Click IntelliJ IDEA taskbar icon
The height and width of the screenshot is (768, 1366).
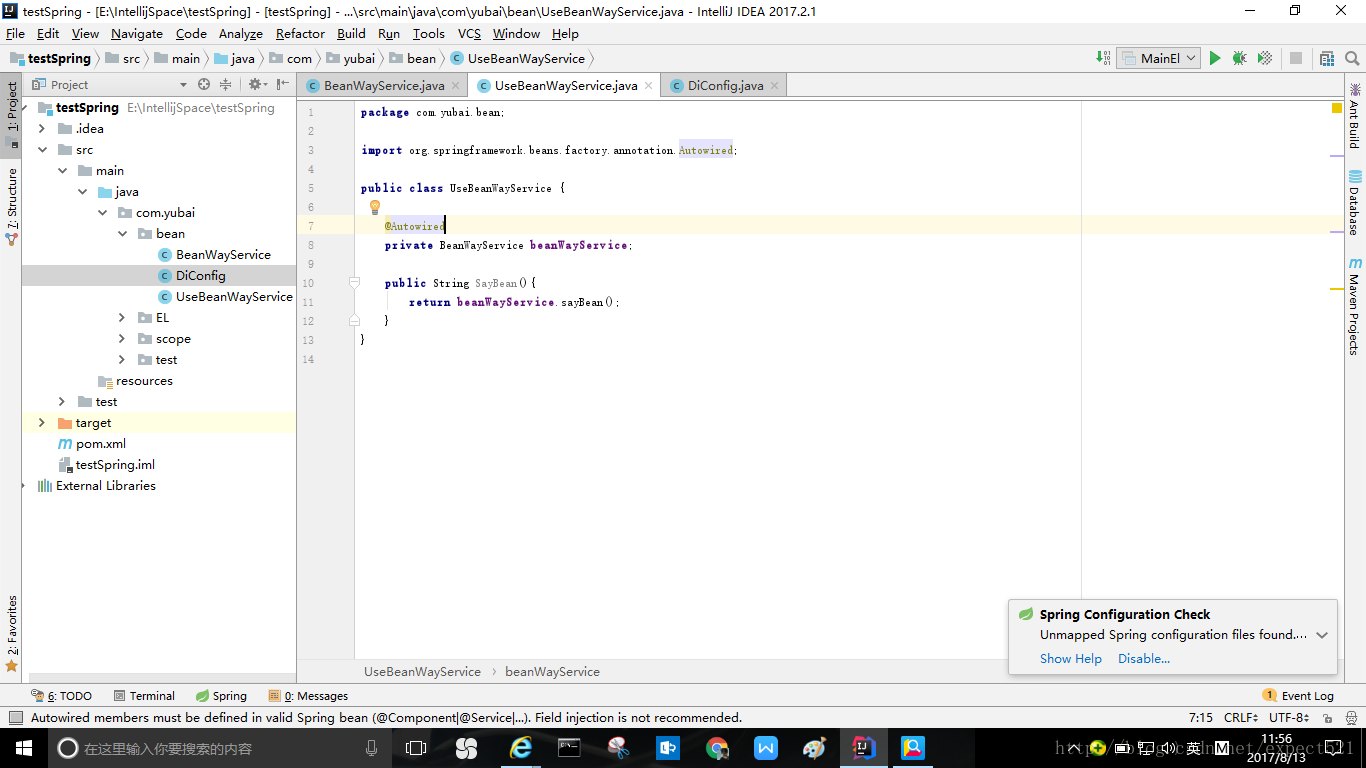click(864, 748)
